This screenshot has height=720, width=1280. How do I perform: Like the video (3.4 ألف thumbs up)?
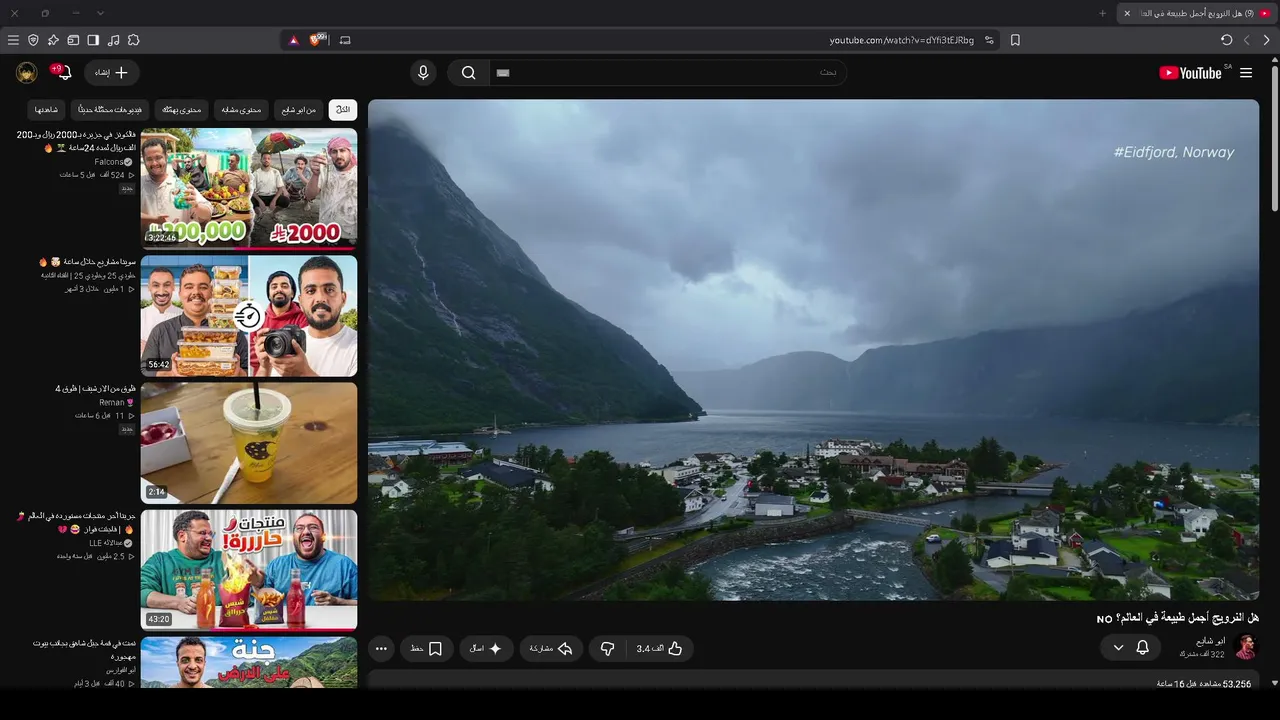[x=659, y=649]
